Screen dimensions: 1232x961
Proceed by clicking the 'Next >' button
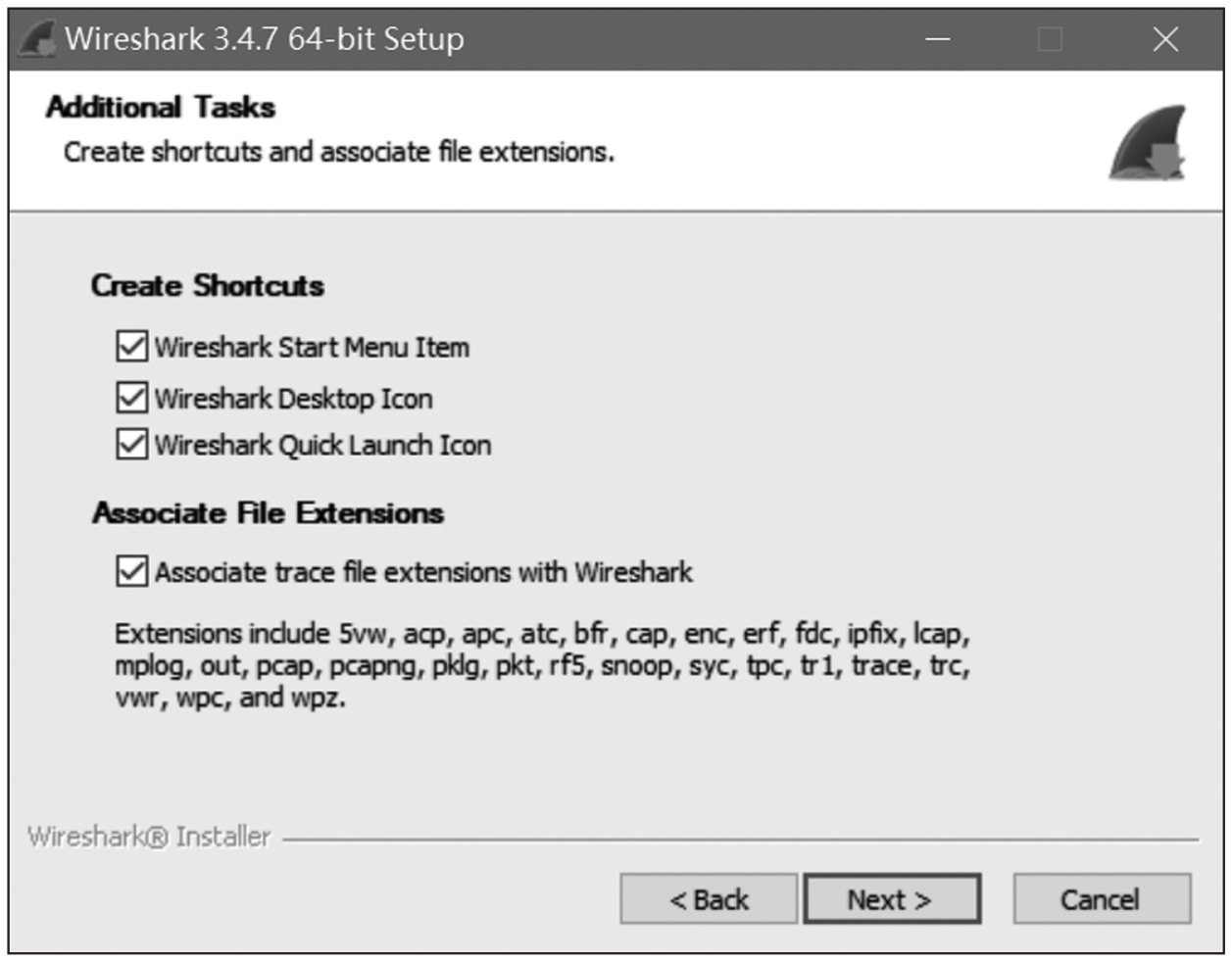coord(891,899)
